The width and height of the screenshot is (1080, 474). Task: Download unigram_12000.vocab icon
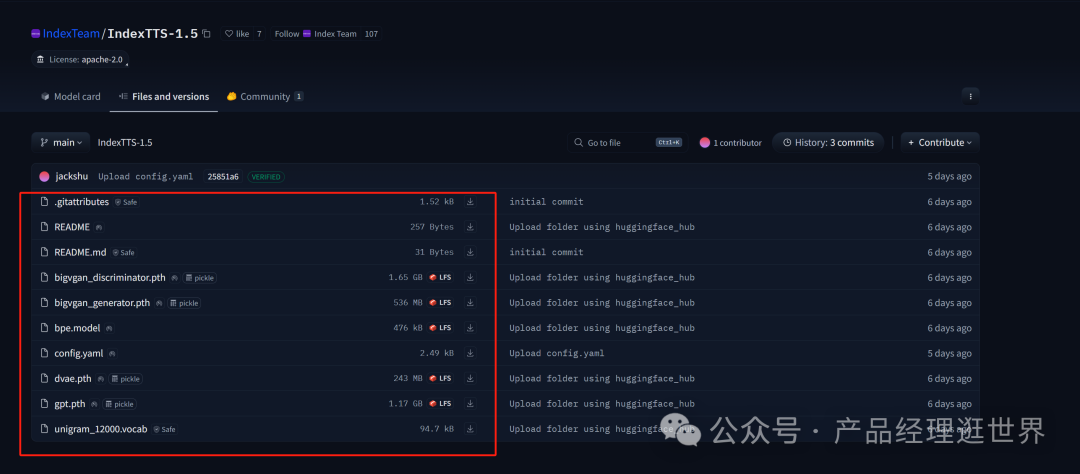470,429
